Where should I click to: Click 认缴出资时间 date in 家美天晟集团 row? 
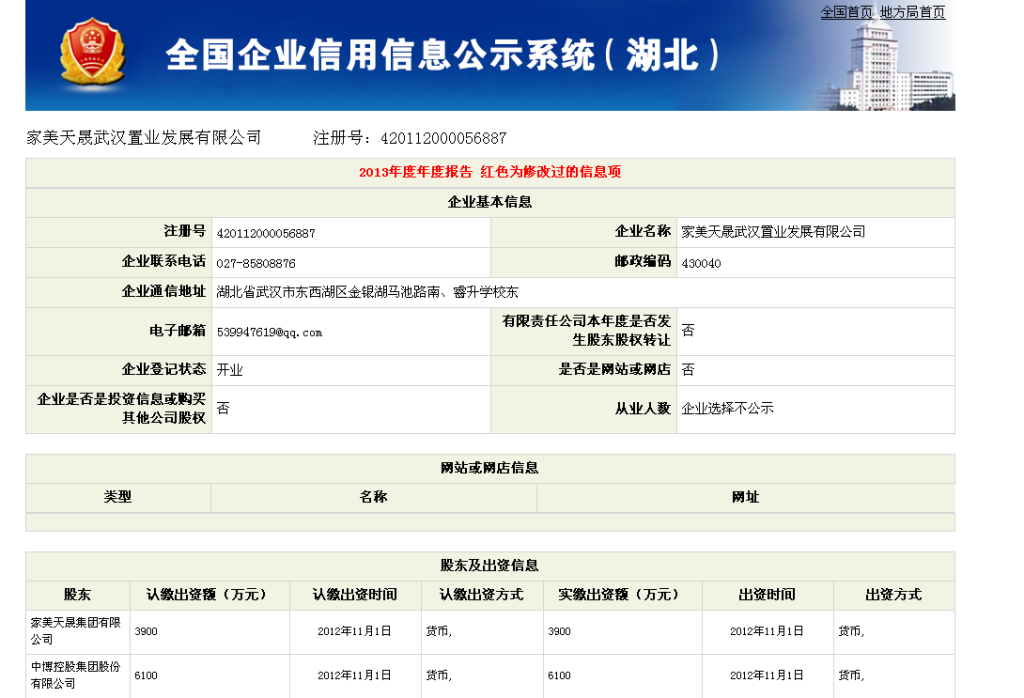(354, 631)
